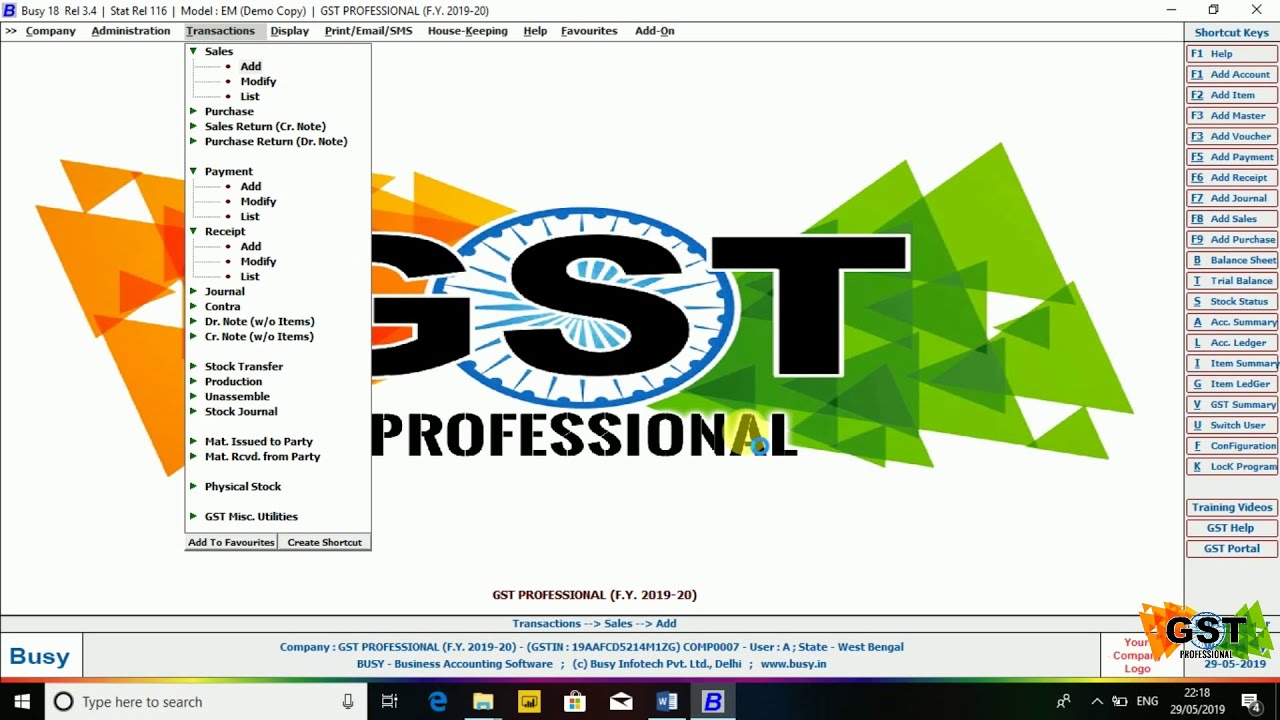Click F9 Add Purchase shortcut
This screenshot has width=1280, height=720.
1231,240
